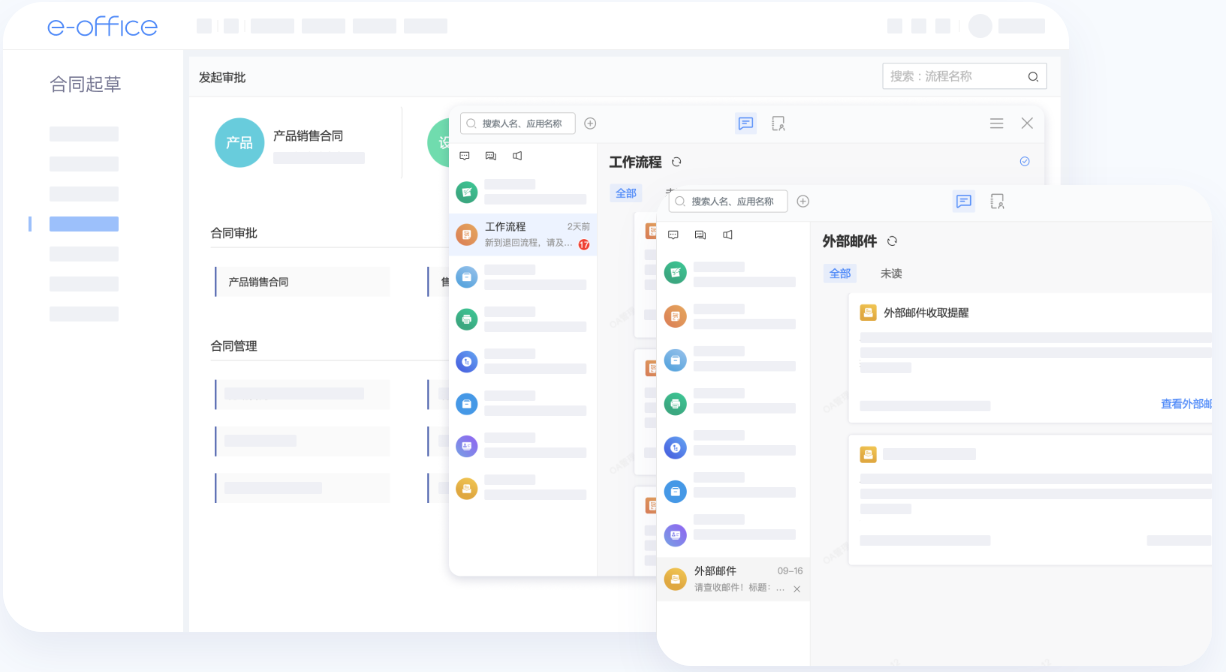The width and height of the screenshot is (1226, 672).
Task: Close the 工作流程 window with the X
Action: [1027, 123]
